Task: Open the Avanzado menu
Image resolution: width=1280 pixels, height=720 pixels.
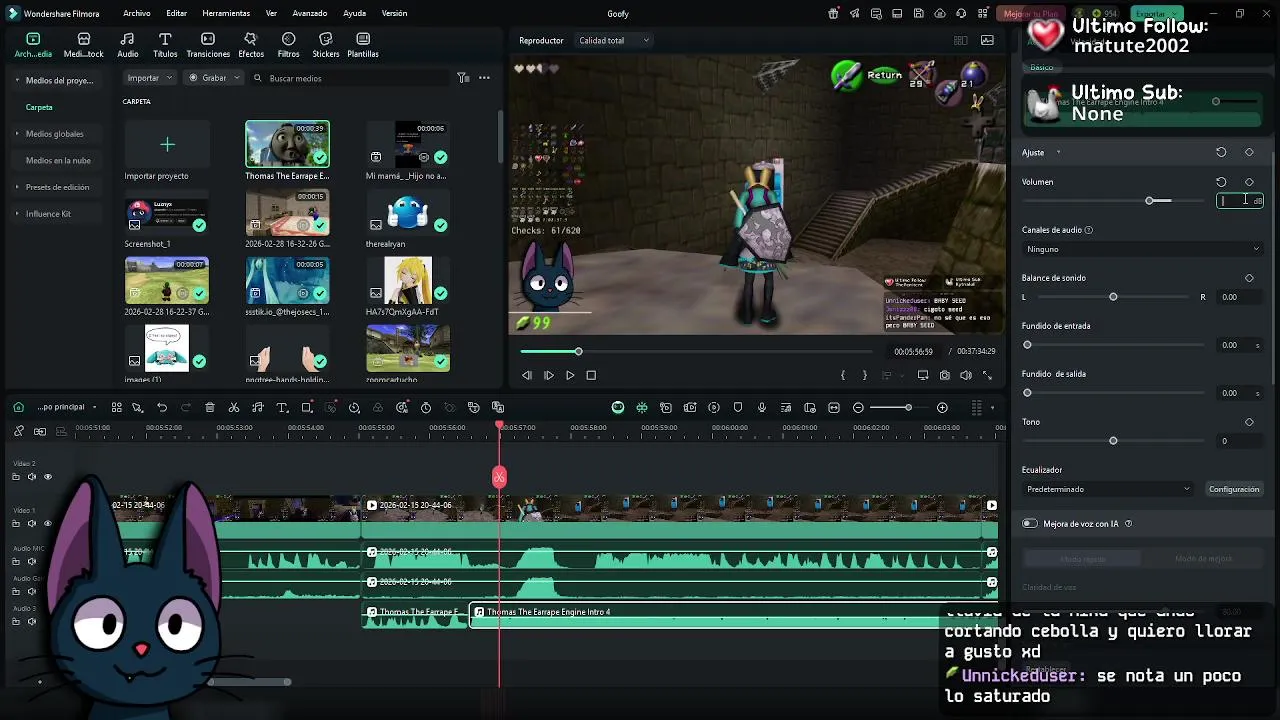Action: [310, 13]
